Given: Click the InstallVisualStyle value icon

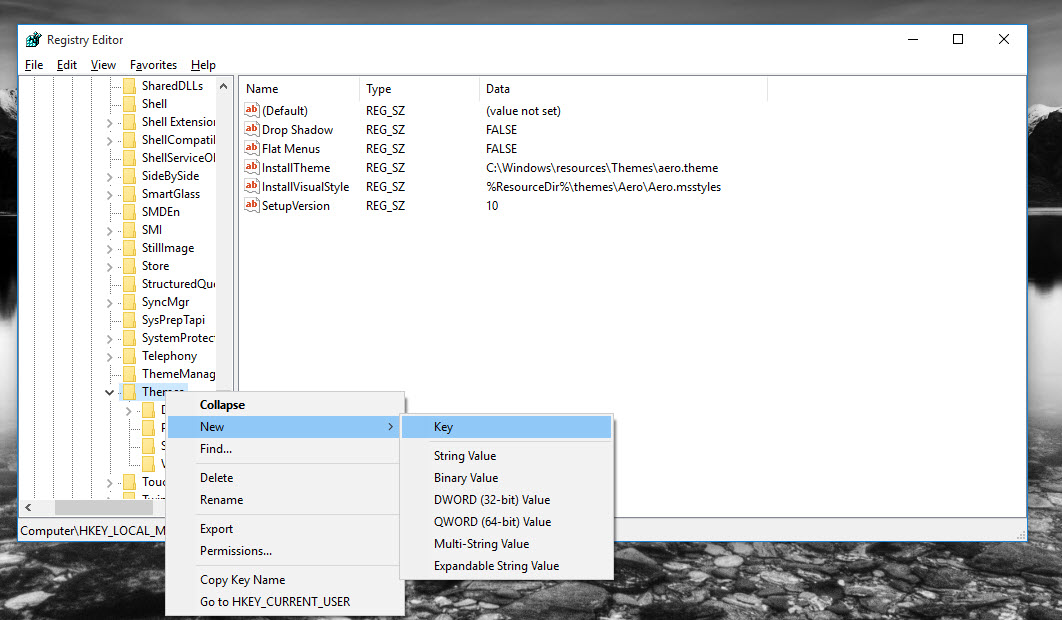Looking at the screenshot, I should click(x=252, y=187).
